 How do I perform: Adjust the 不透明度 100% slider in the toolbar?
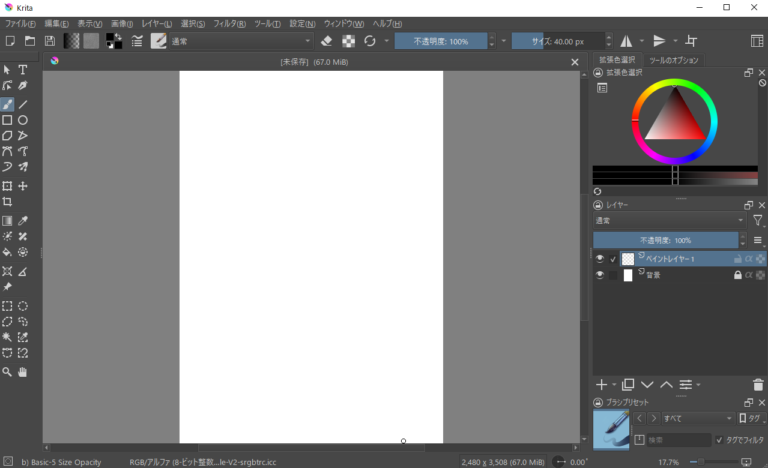[440, 41]
